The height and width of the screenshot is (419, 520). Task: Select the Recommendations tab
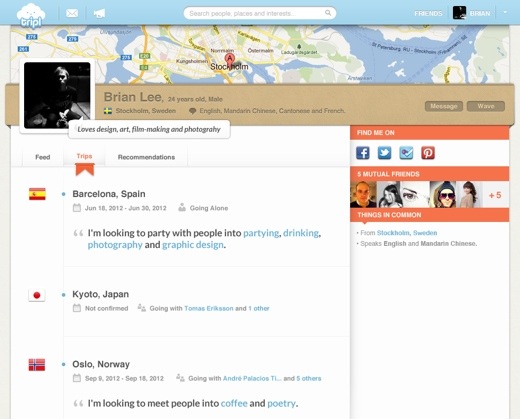146,157
